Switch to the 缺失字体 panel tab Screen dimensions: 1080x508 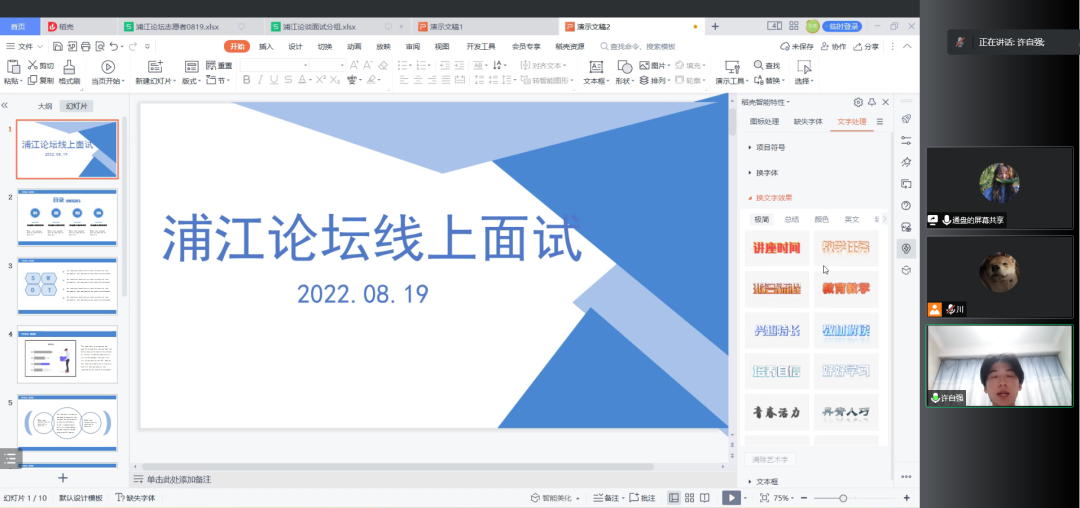(808, 122)
